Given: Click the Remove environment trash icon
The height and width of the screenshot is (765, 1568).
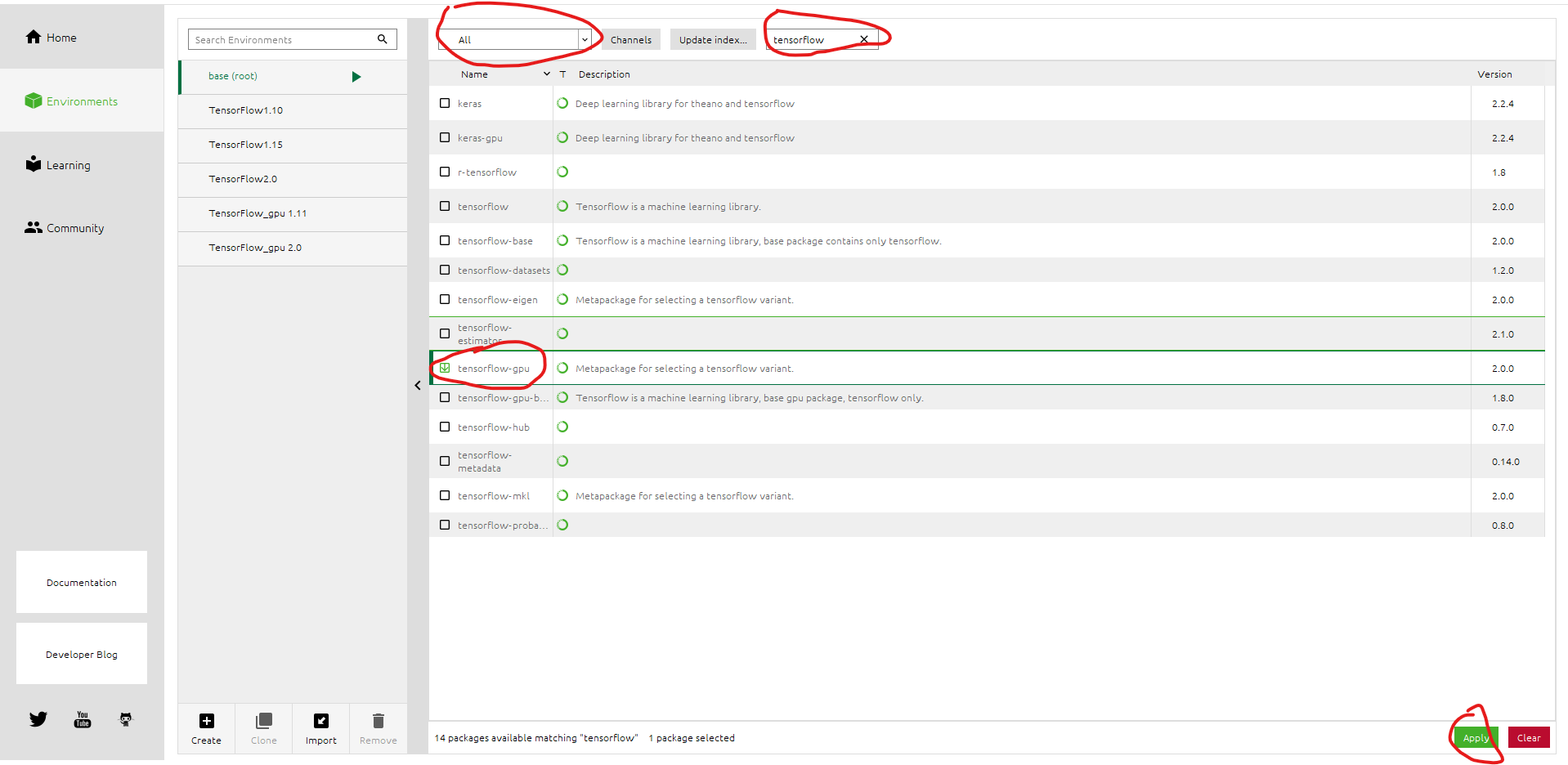Looking at the screenshot, I should (x=379, y=721).
